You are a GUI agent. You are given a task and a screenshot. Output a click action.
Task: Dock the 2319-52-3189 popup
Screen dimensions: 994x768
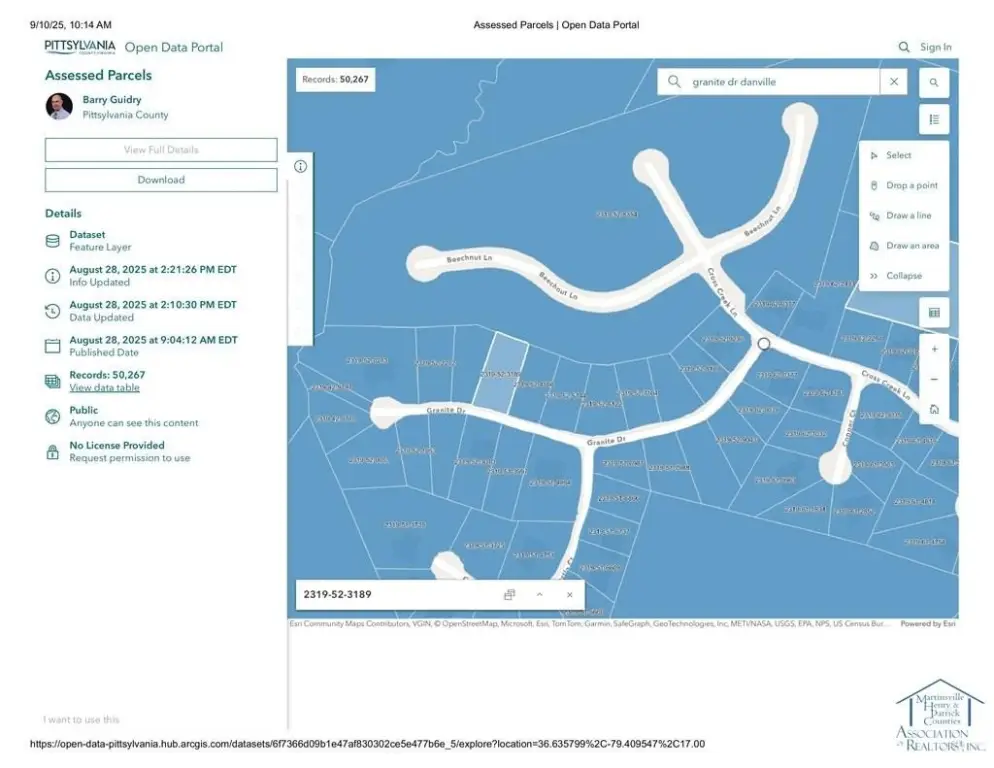pos(509,595)
